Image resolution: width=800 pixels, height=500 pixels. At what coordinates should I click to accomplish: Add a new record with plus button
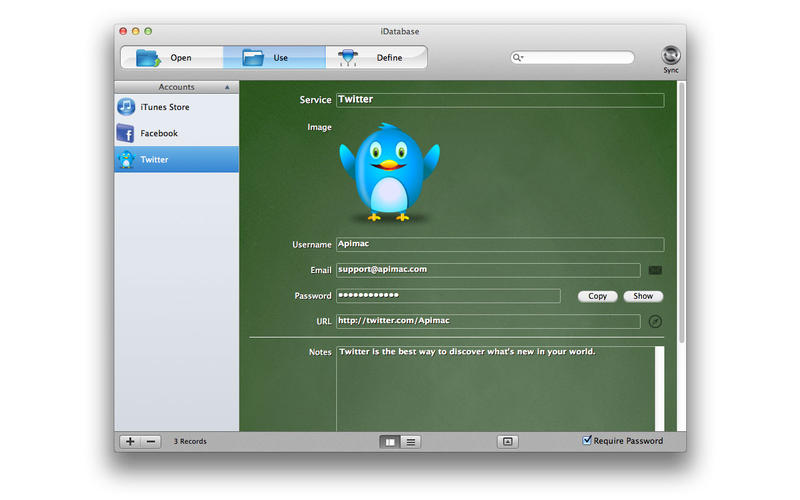(x=130, y=441)
